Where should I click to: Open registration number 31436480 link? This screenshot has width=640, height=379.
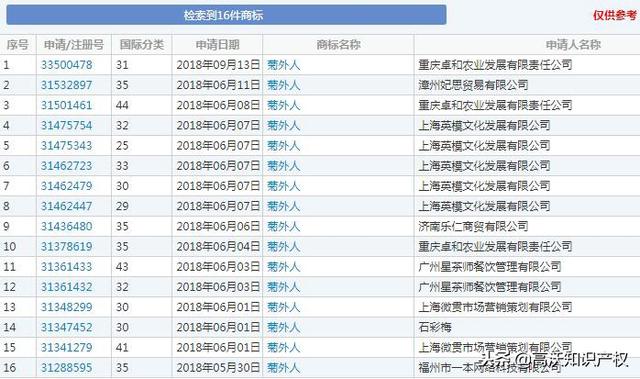click(x=67, y=226)
